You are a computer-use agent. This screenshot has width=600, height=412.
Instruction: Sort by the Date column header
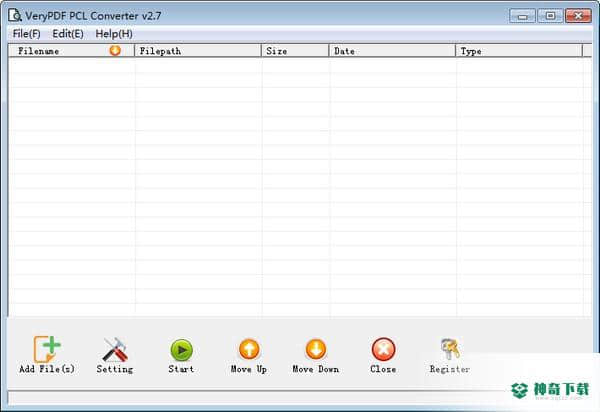click(x=392, y=50)
